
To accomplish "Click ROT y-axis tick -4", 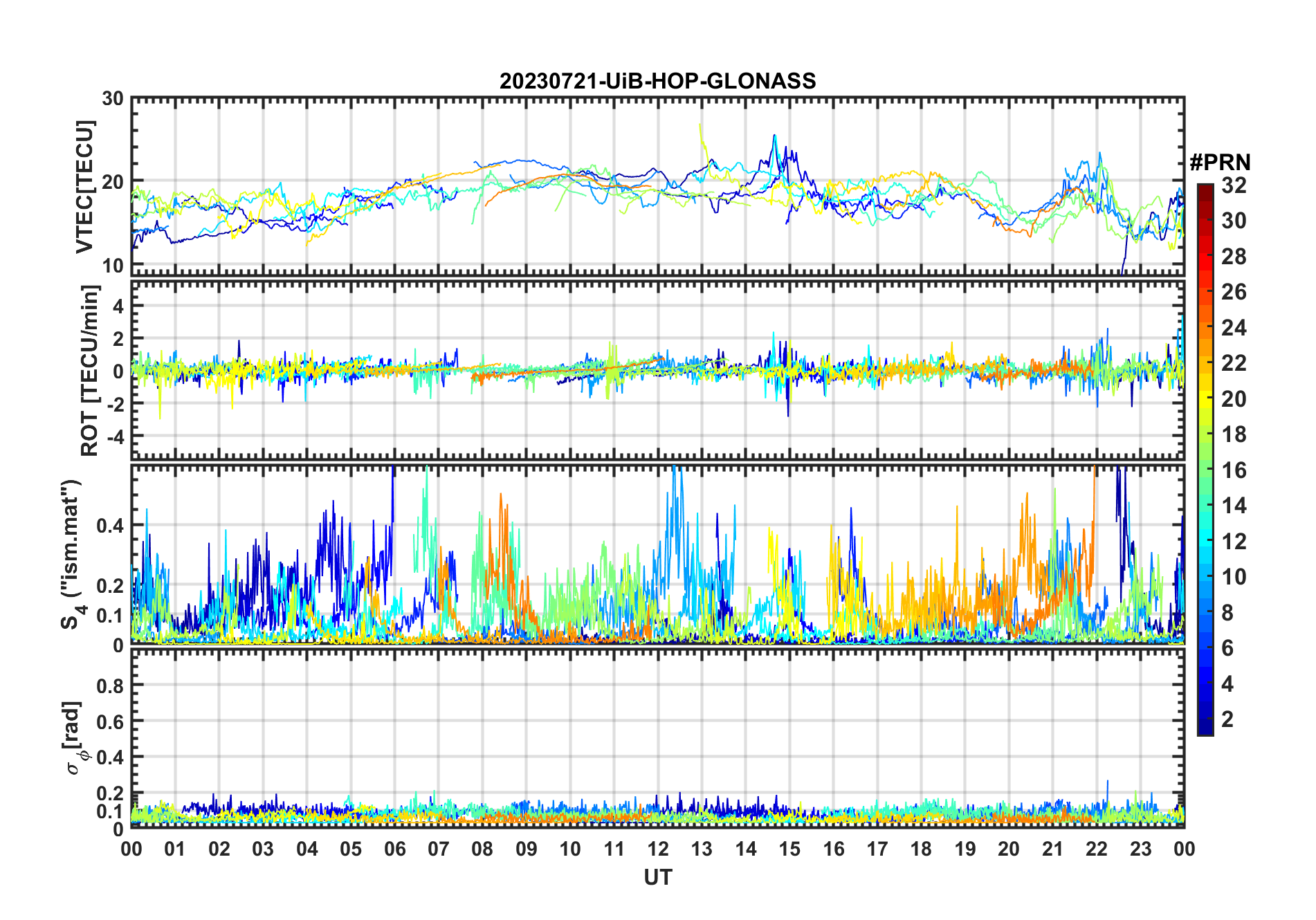I will point(115,436).
